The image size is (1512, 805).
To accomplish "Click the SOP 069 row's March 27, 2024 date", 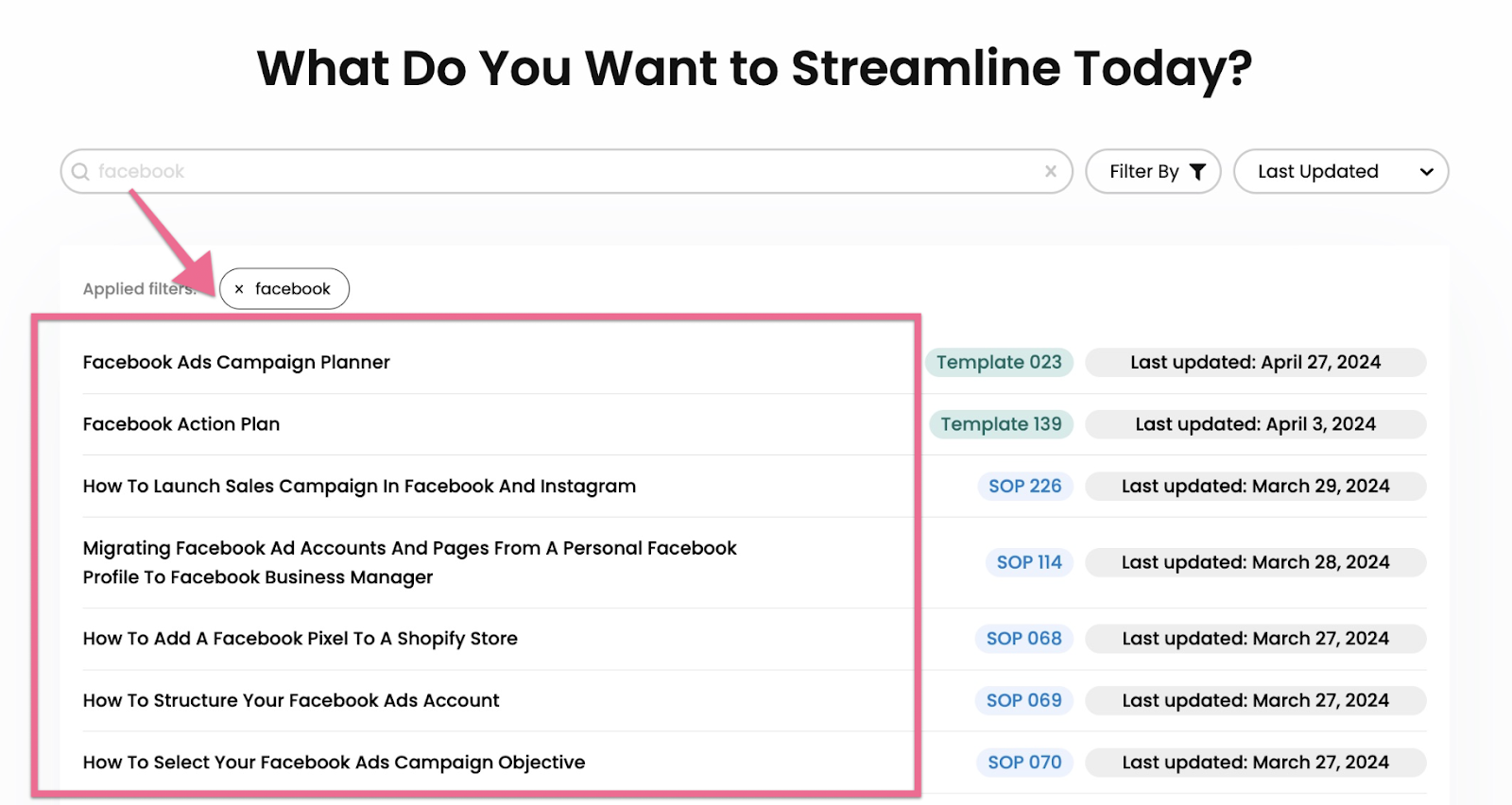I will click(1256, 700).
